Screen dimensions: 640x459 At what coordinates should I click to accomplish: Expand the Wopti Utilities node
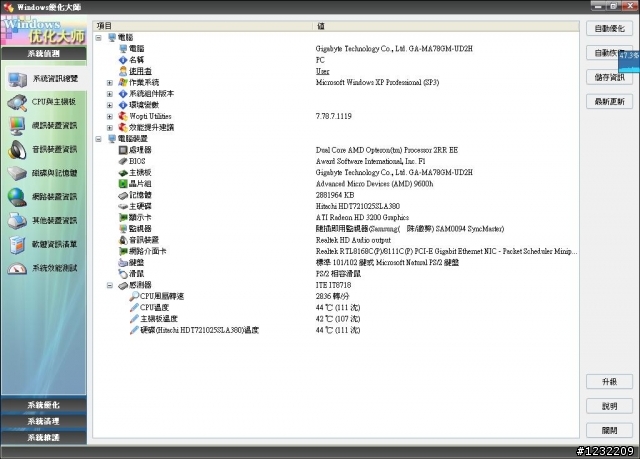[109, 117]
